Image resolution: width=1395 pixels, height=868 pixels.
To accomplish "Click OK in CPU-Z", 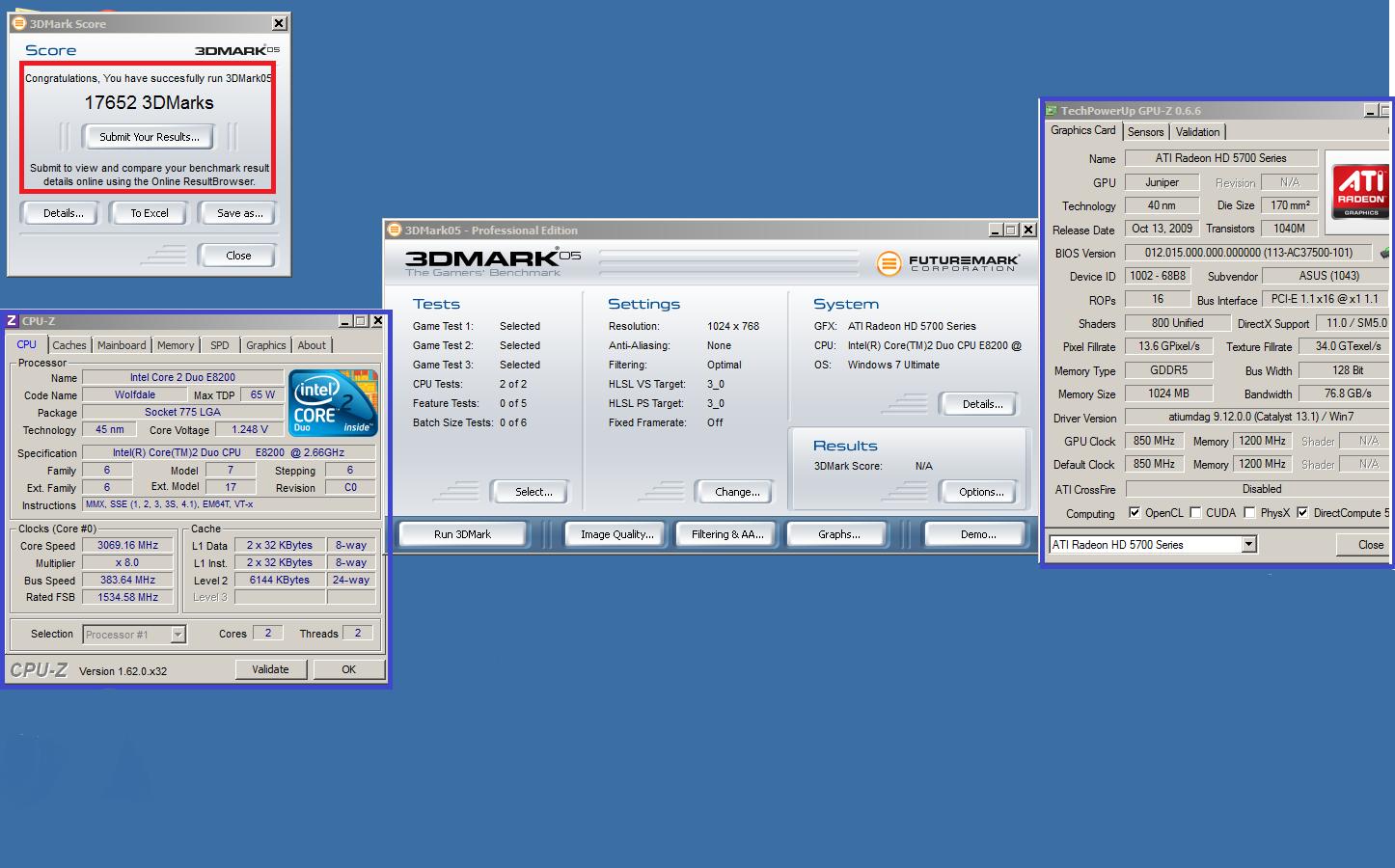I will click(349, 669).
